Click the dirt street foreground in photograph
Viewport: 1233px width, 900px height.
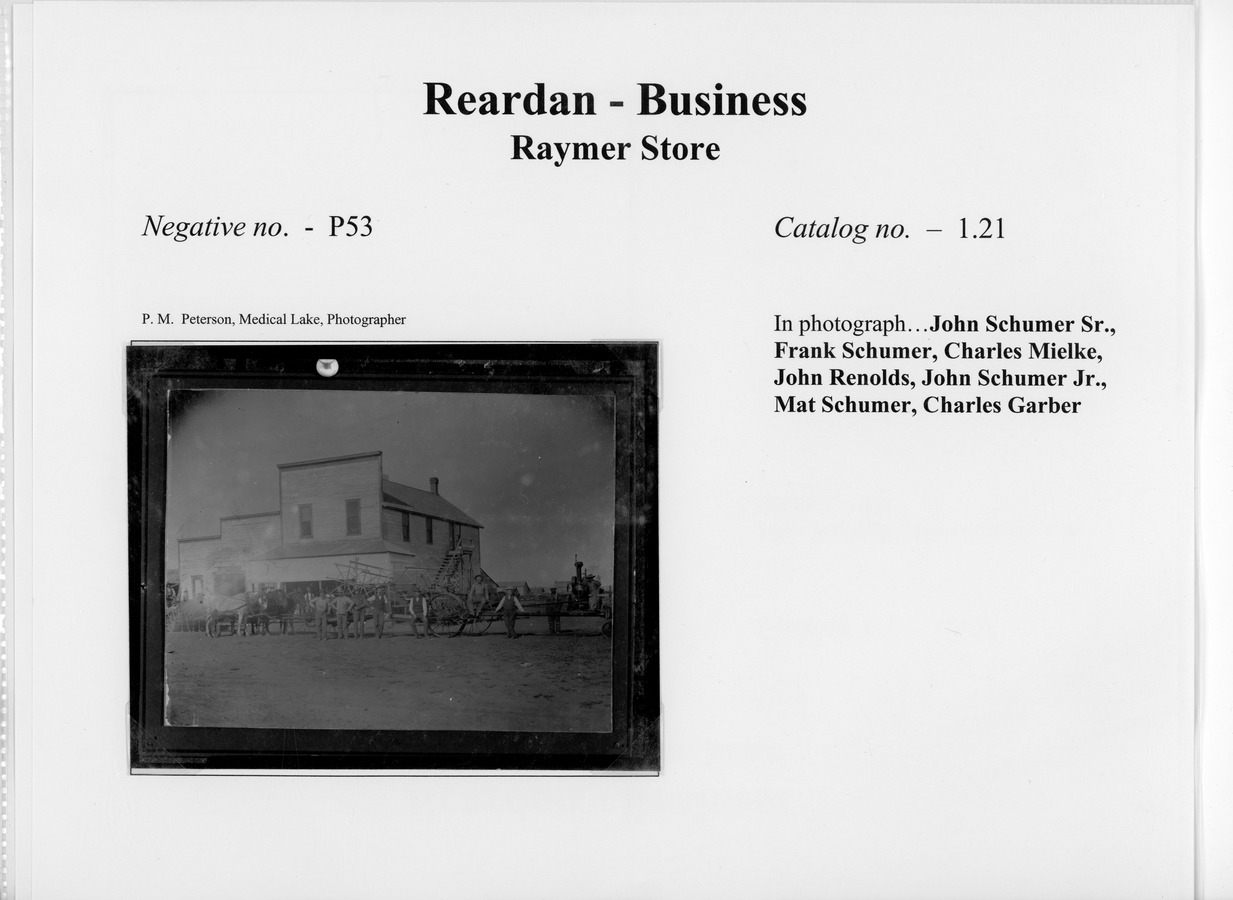click(x=388, y=685)
